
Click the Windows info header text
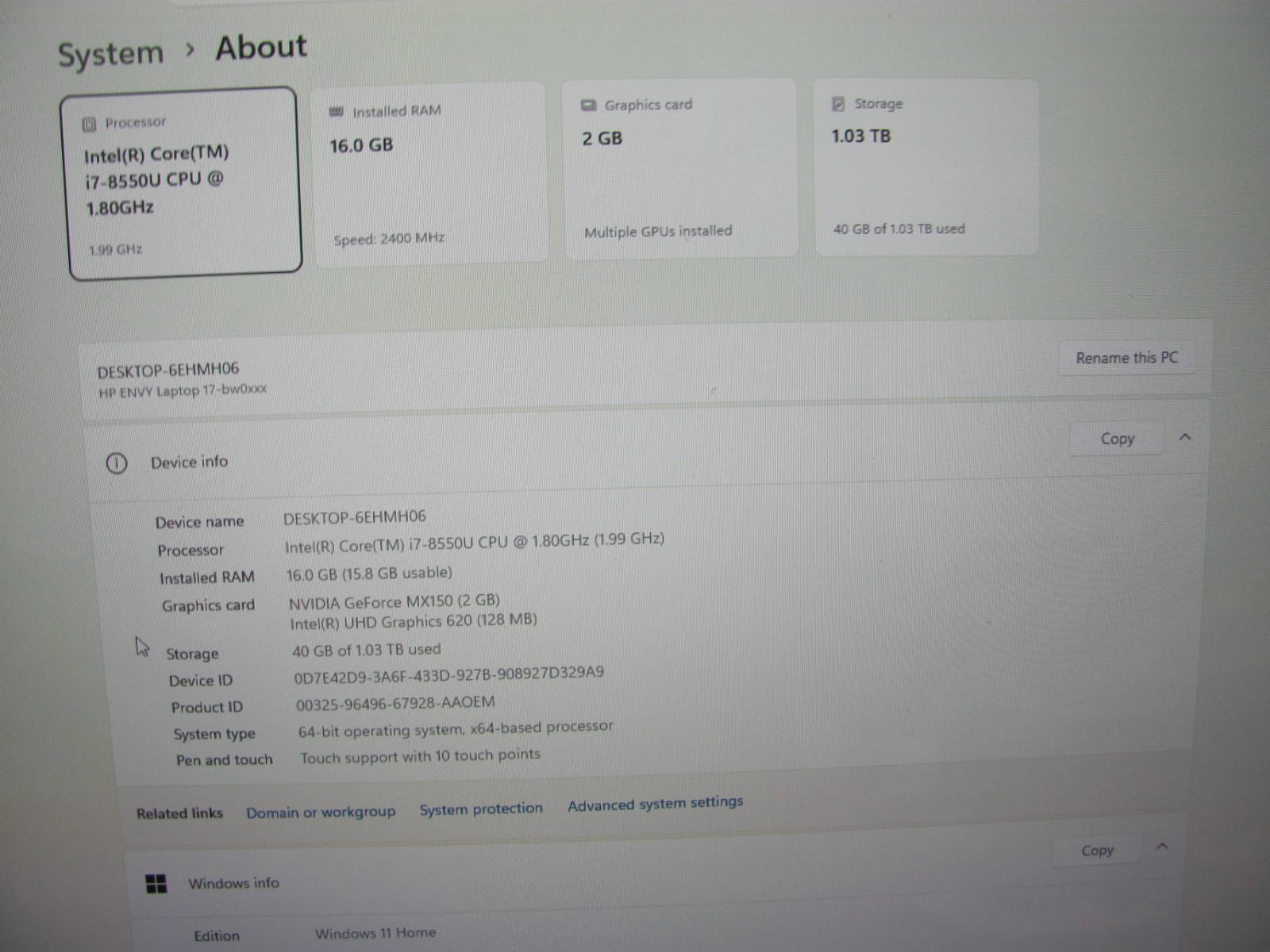[233, 883]
